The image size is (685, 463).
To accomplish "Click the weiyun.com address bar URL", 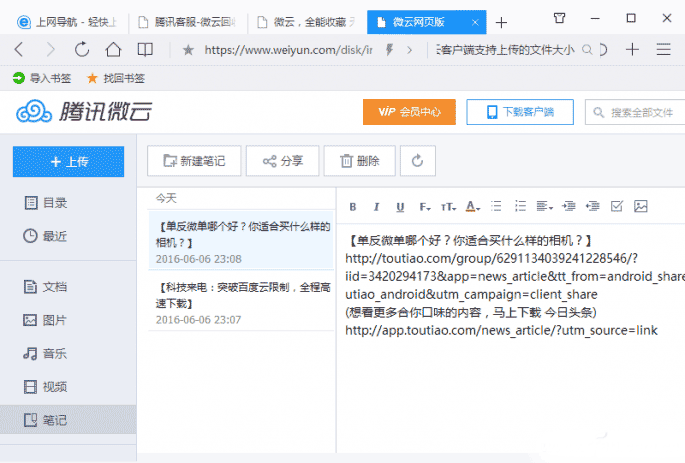I will tap(288, 50).
